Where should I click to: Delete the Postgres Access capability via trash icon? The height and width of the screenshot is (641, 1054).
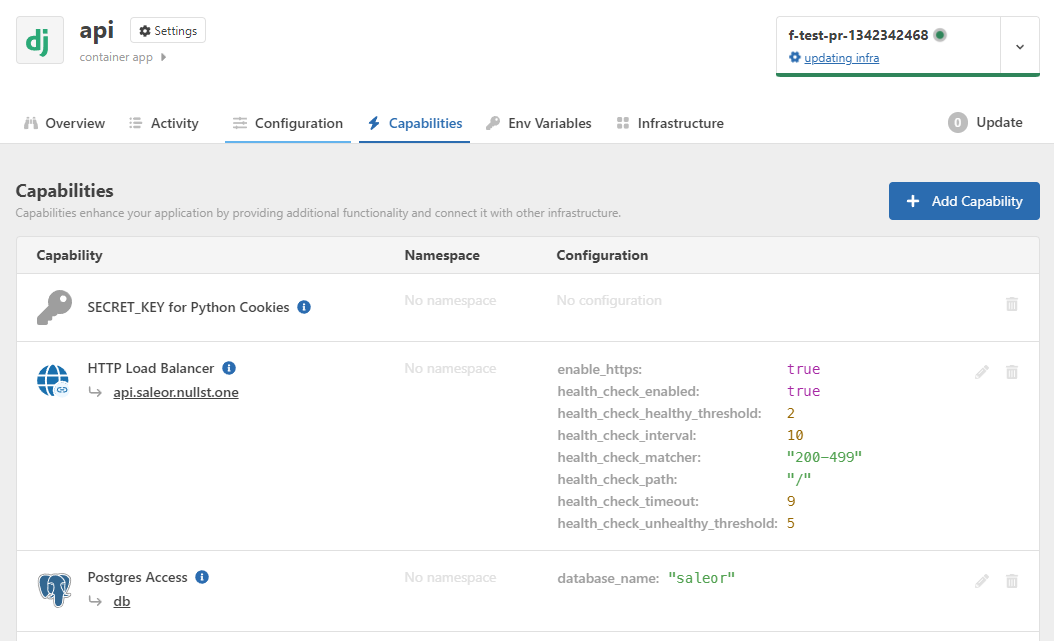[x=1011, y=580]
